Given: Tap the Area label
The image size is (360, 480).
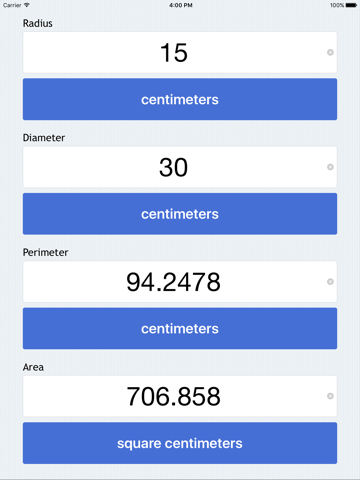Looking at the screenshot, I should (33, 367).
